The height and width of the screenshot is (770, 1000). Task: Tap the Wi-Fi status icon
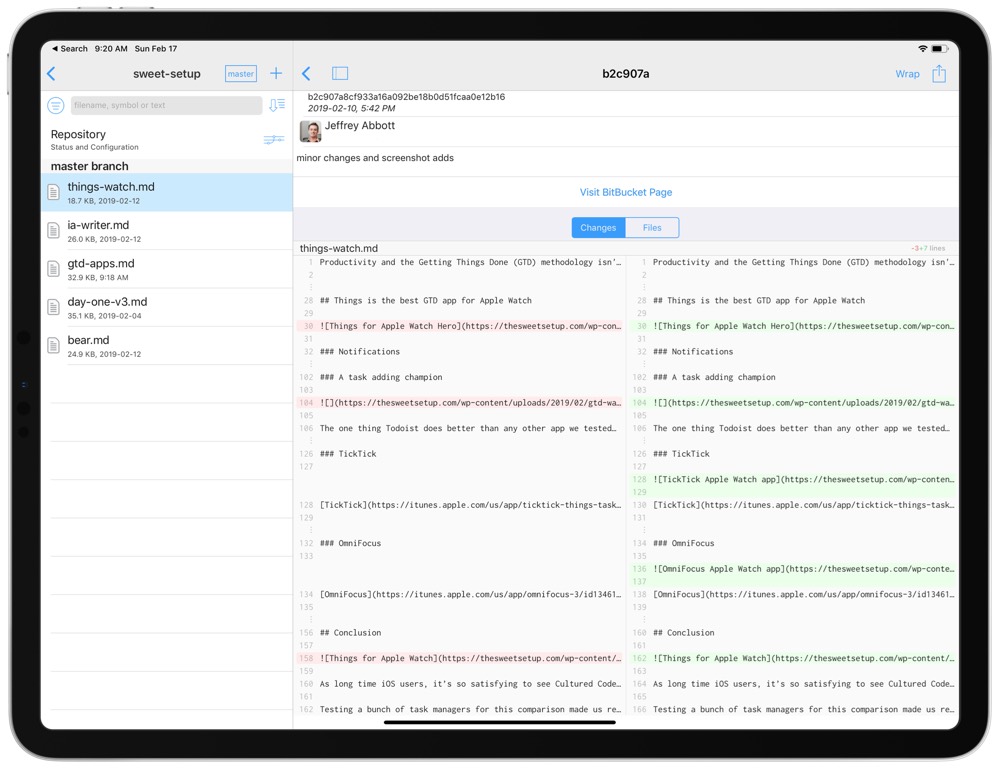pyautogui.click(x=922, y=48)
